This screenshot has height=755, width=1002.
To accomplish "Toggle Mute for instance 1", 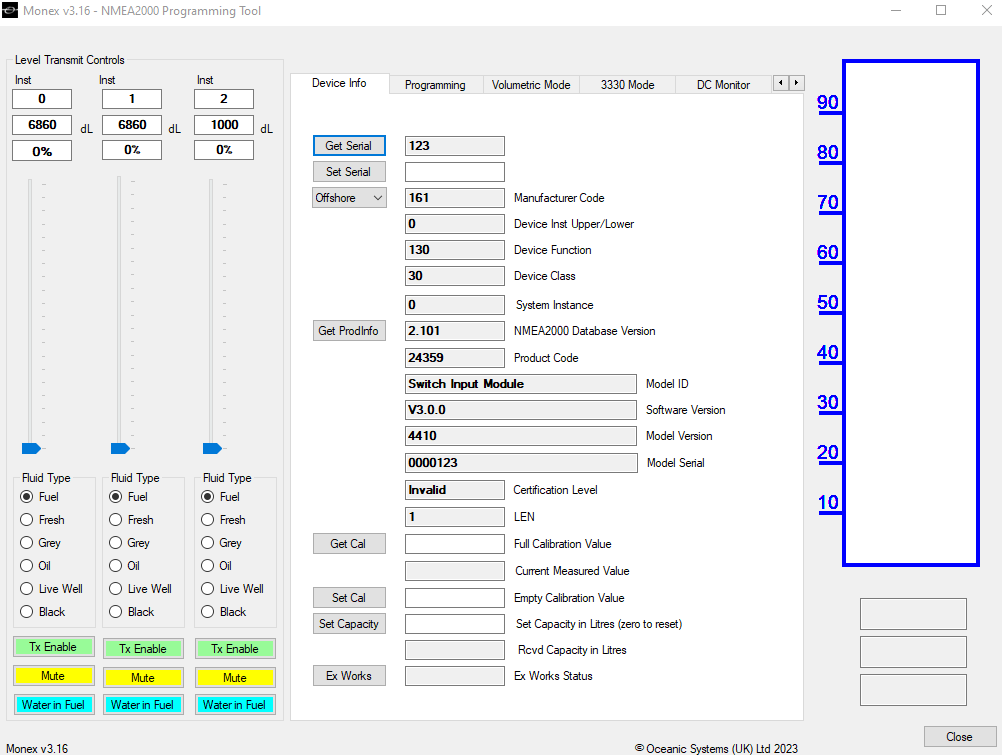I will tap(143, 678).
